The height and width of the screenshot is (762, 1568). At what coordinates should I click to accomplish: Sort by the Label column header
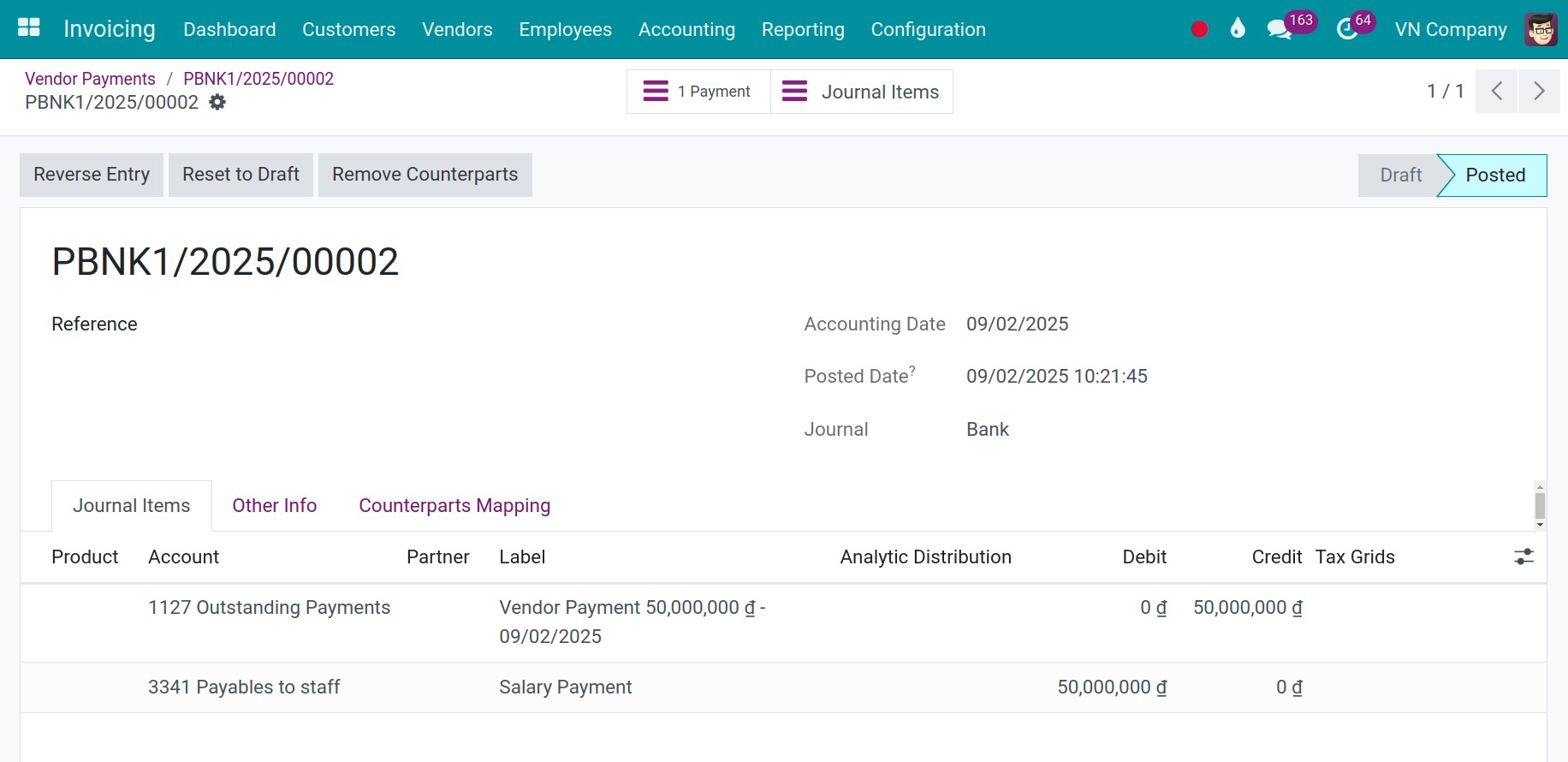point(522,557)
